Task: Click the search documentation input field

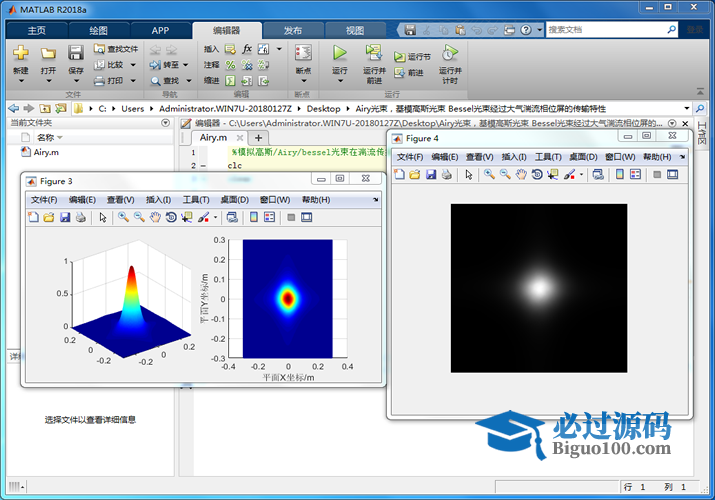Action: point(606,30)
